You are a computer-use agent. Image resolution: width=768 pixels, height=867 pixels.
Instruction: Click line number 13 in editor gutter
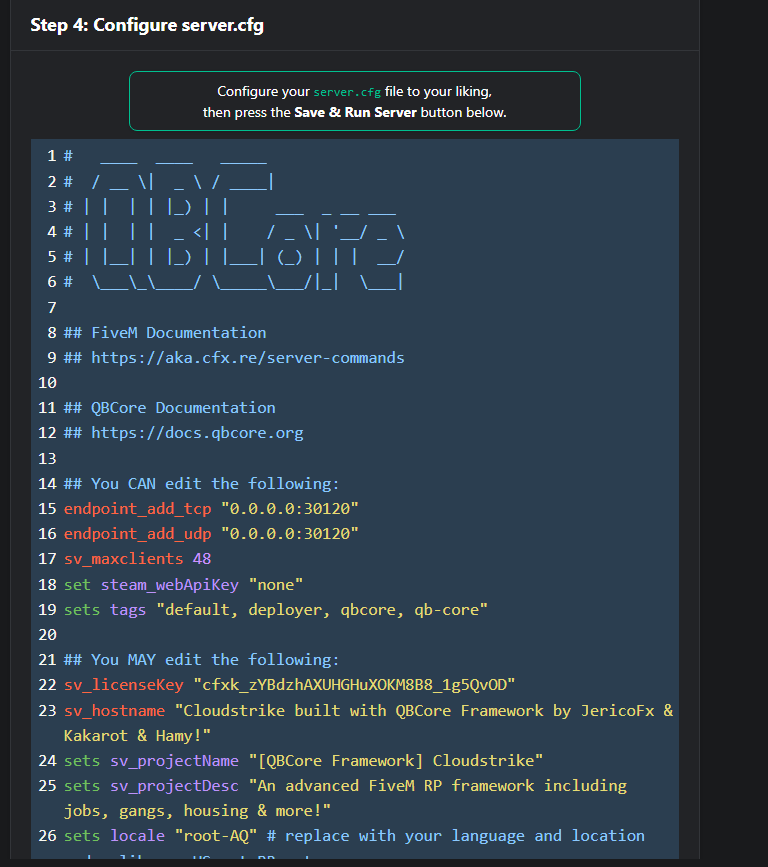pyautogui.click(x=48, y=458)
